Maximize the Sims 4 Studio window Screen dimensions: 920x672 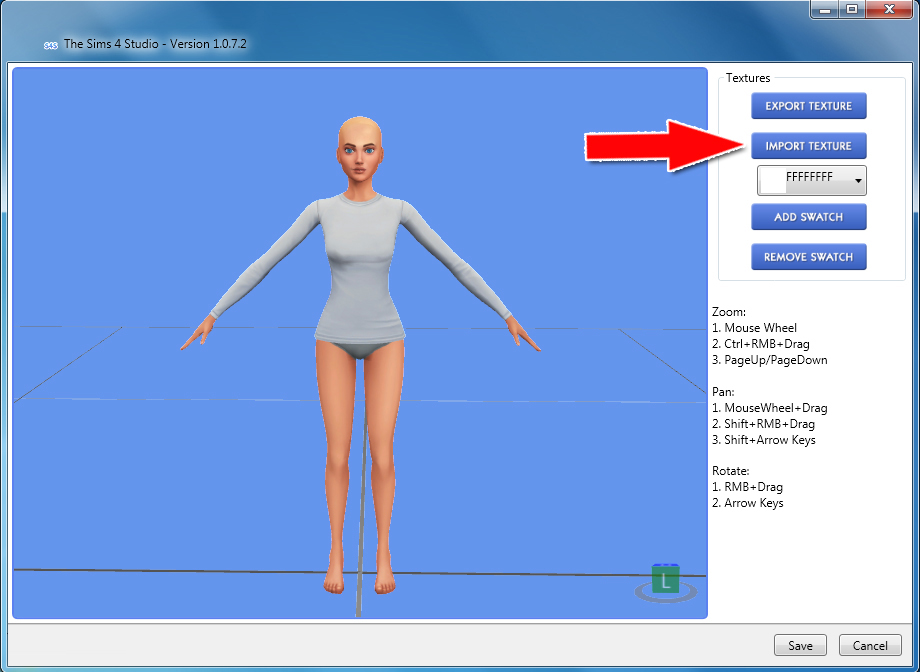852,9
